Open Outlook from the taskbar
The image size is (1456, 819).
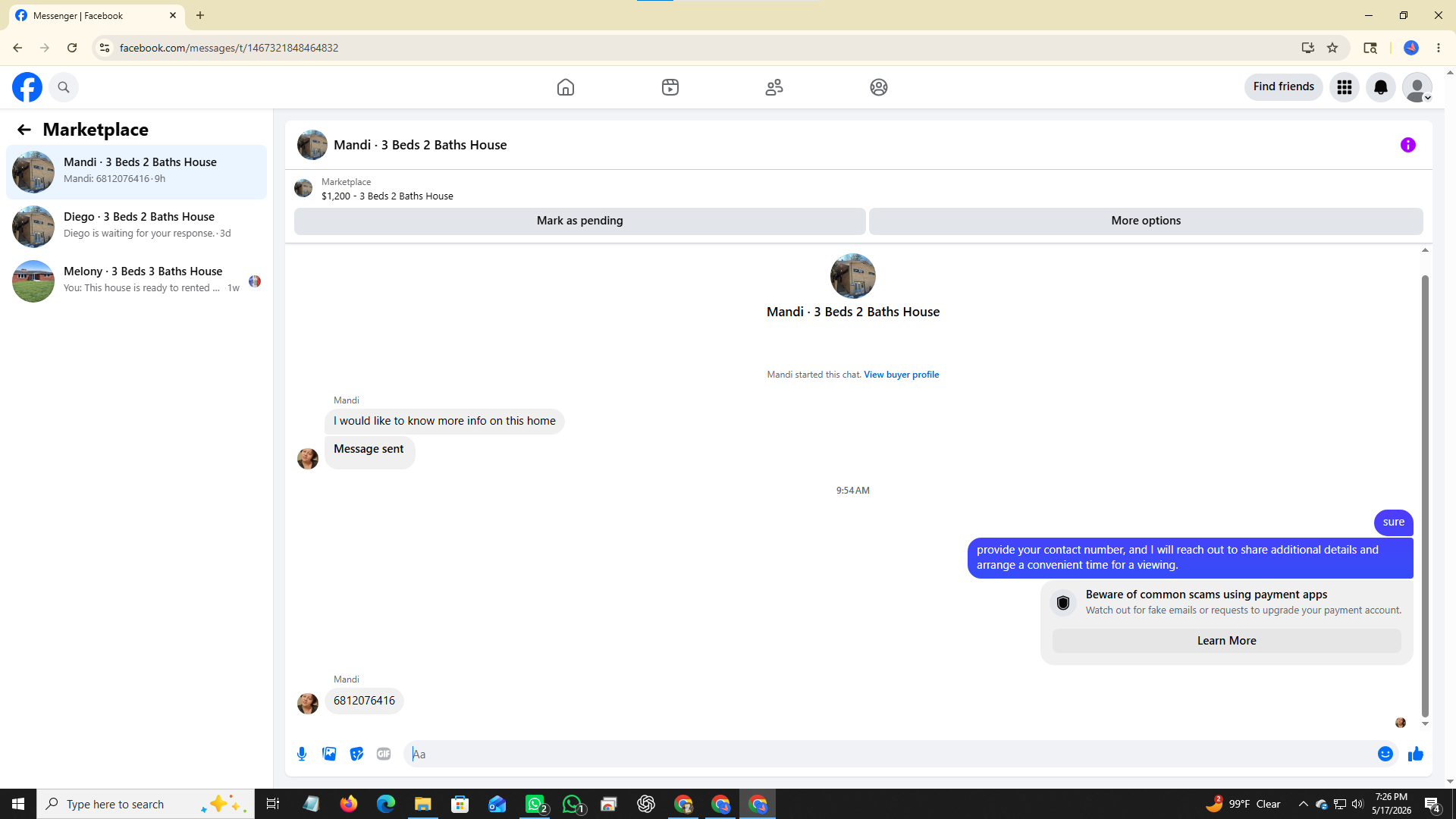point(497,804)
